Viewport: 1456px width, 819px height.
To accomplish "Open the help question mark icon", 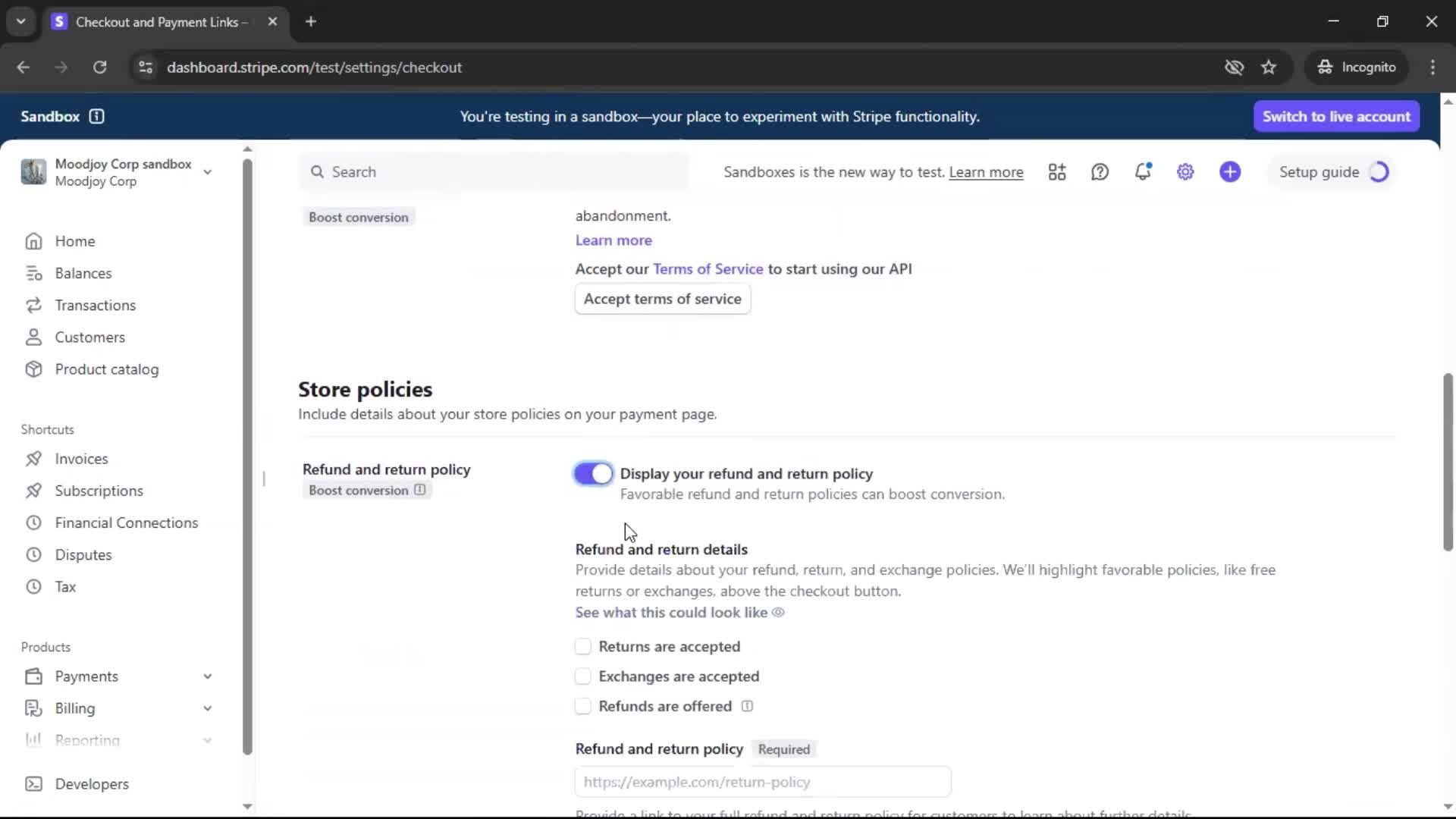I will click(x=1100, y=172).
